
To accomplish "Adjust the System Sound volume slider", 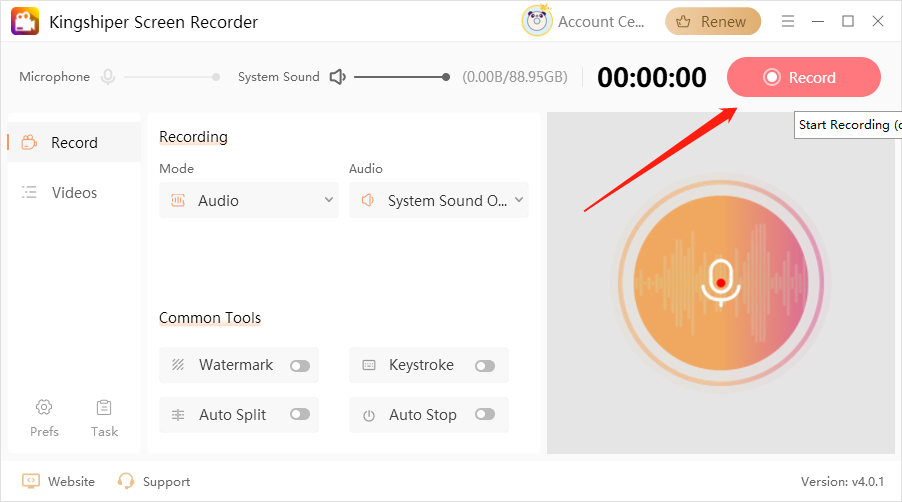I will (x=400, y=77).
